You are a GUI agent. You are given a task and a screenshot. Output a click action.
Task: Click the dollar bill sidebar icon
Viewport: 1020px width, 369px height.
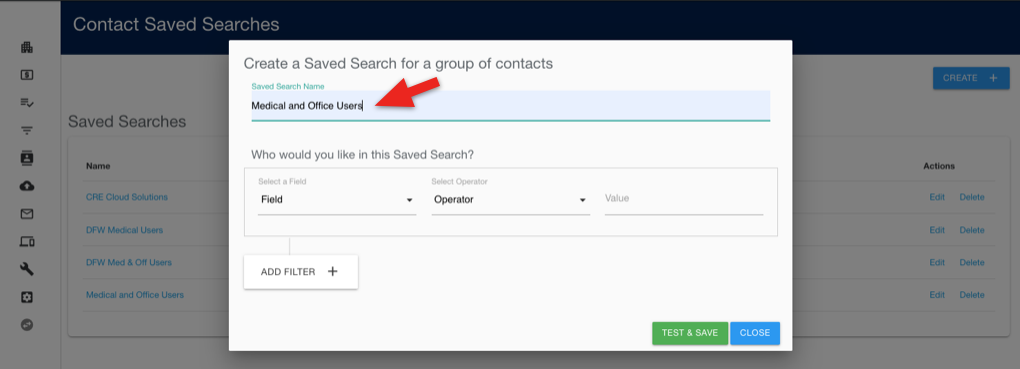tap(27, 75)
